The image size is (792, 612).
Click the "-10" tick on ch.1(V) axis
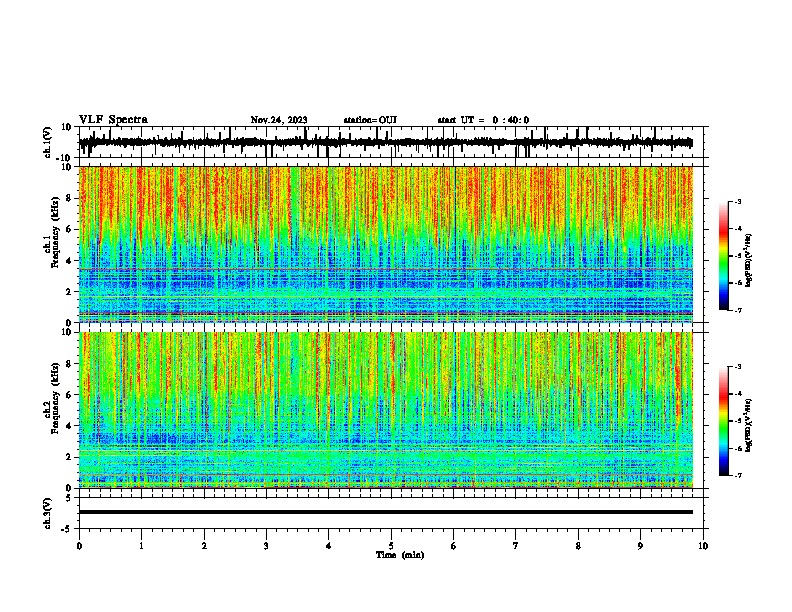(x=65, y=158)
